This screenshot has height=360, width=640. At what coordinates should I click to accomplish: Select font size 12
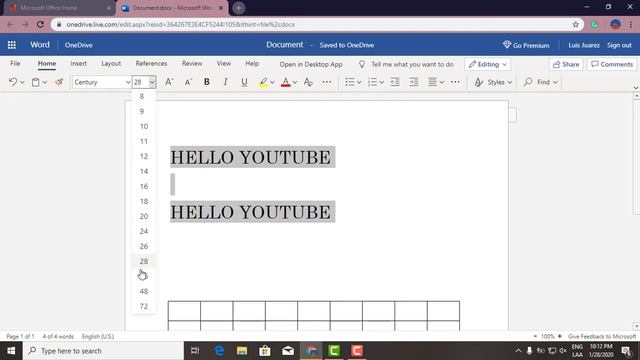(x=143, y=156)
